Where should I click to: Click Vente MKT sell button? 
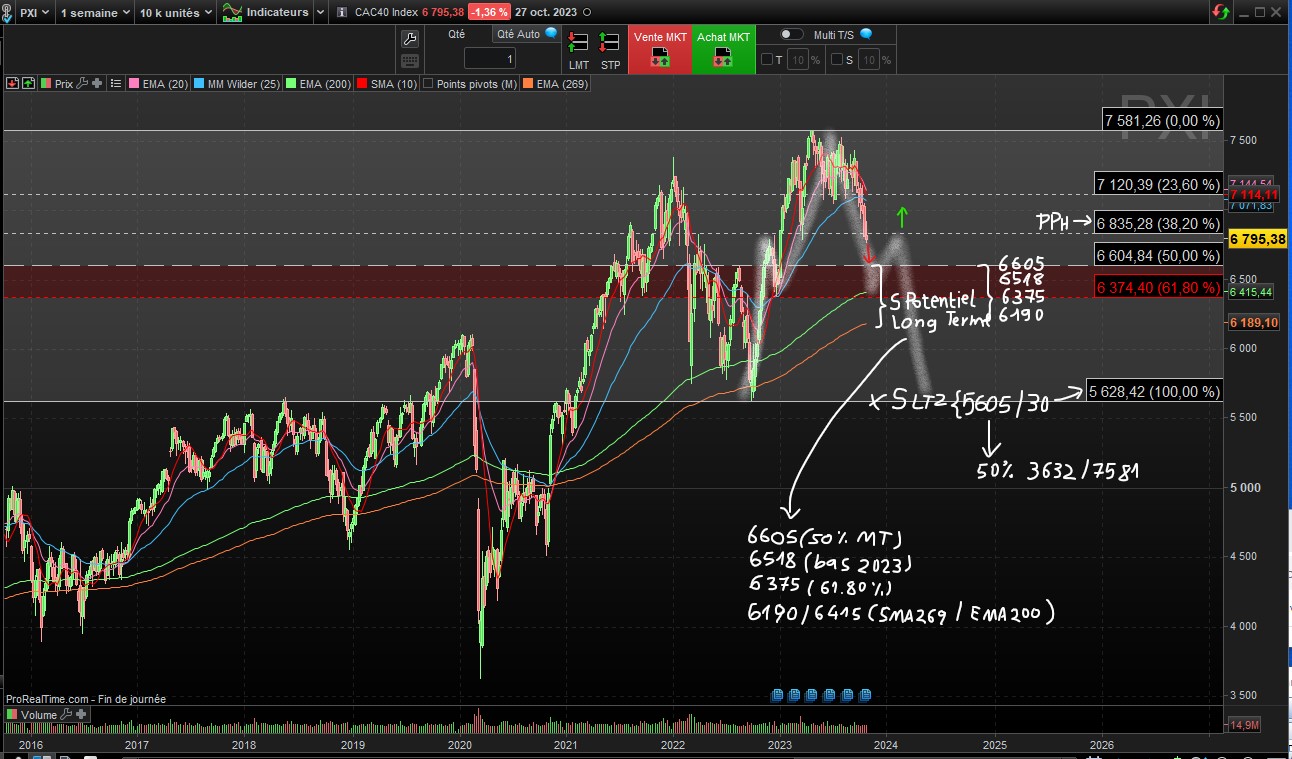pos(659,50)
